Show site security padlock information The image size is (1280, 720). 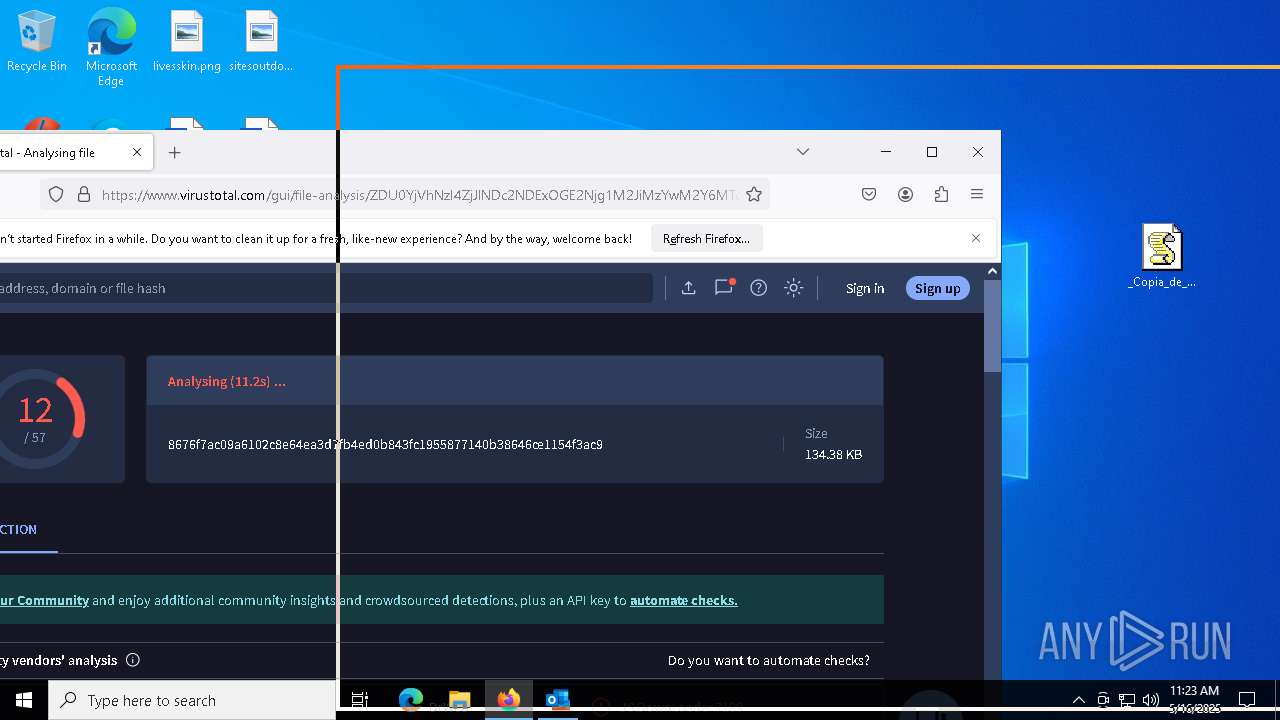(x=84, y=195)
